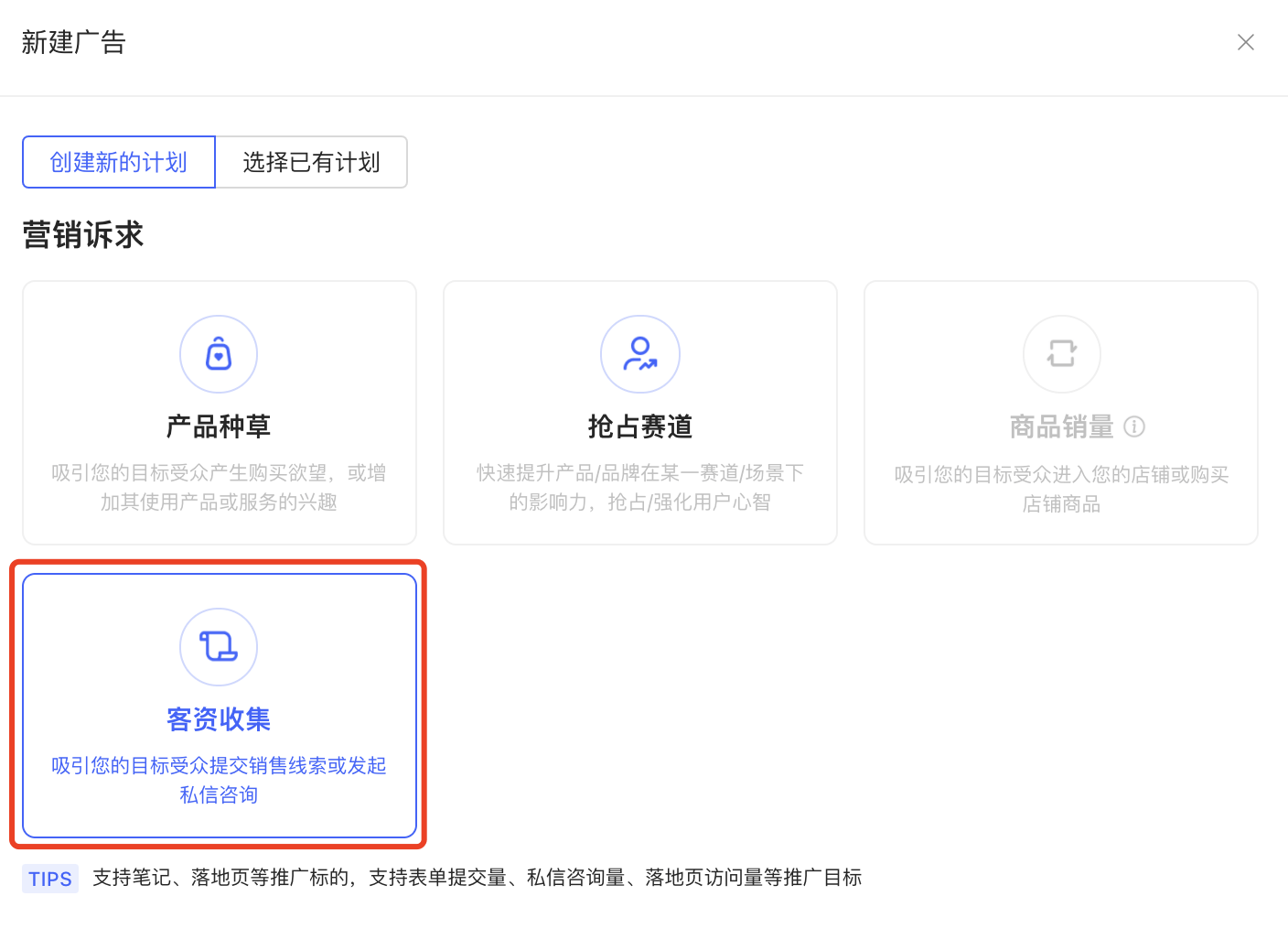
Task: Click the TIPS badge
Action: [50, 879]
